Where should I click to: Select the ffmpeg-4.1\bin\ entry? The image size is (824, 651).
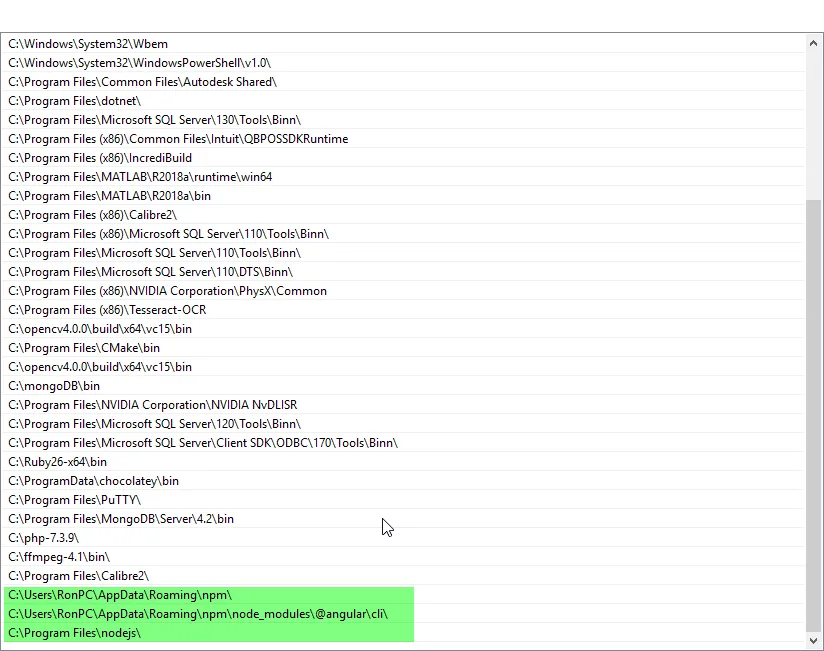(404, 557)
